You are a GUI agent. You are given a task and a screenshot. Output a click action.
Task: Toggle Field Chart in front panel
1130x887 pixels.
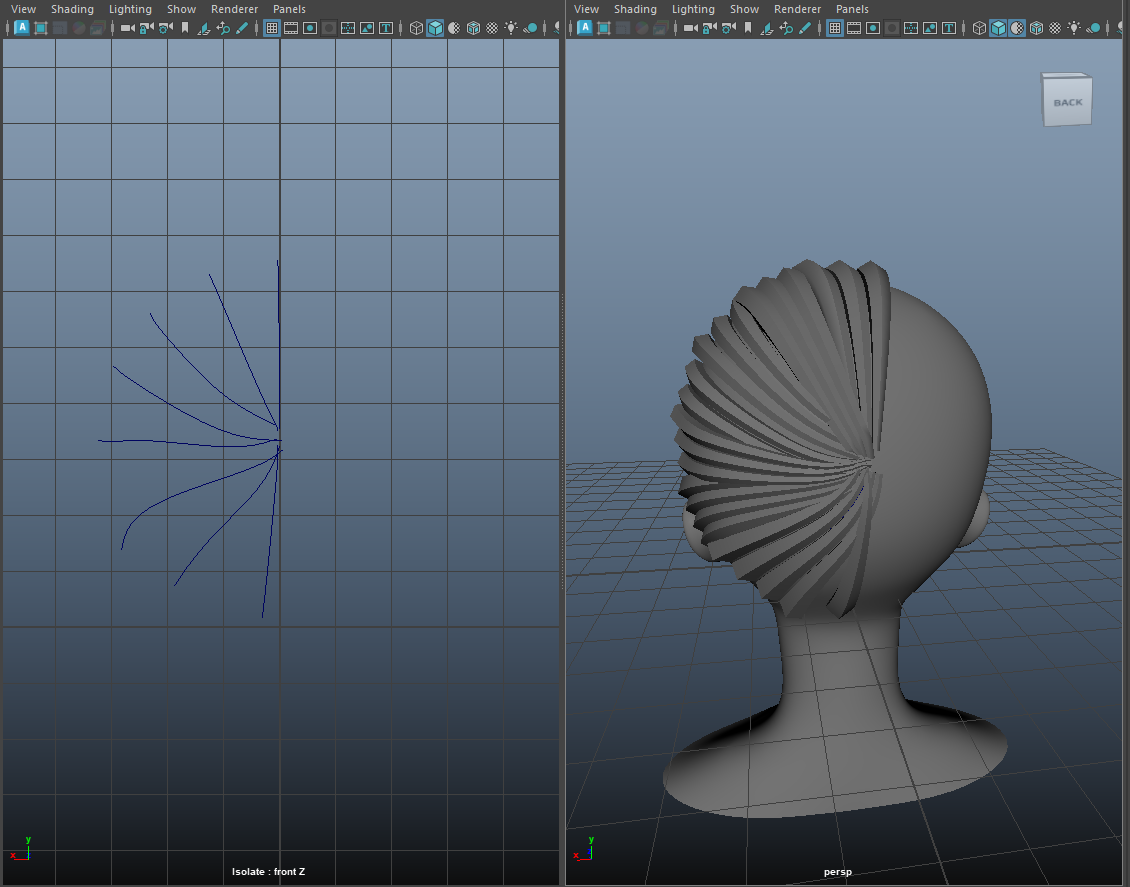[x=348, y=28]
